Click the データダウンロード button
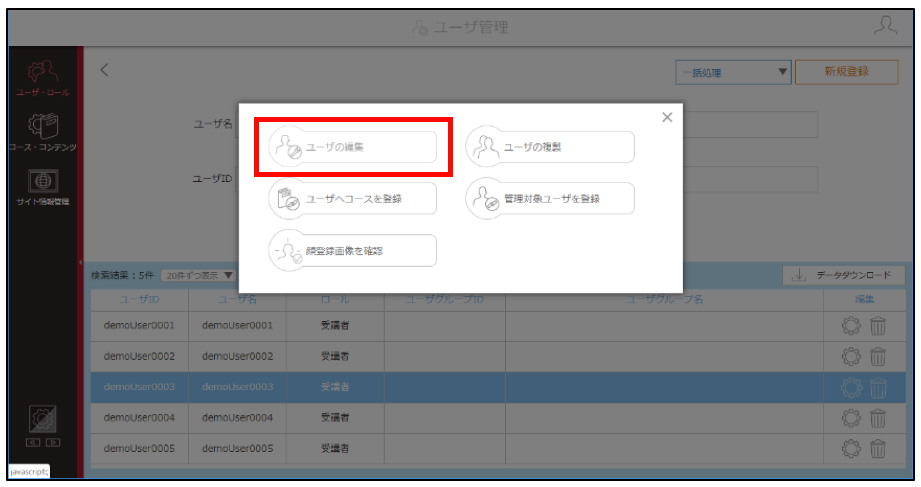 [x=843, y=275]
